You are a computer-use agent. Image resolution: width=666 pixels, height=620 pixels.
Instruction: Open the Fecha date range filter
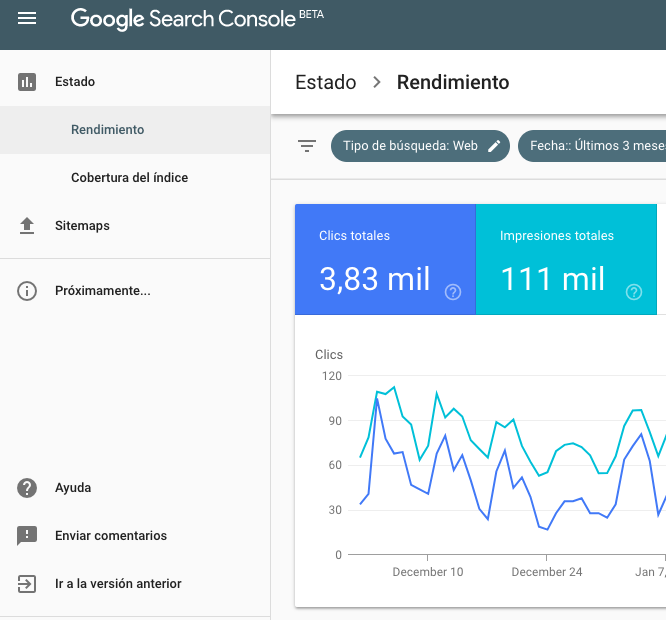(x=595, y=146)
